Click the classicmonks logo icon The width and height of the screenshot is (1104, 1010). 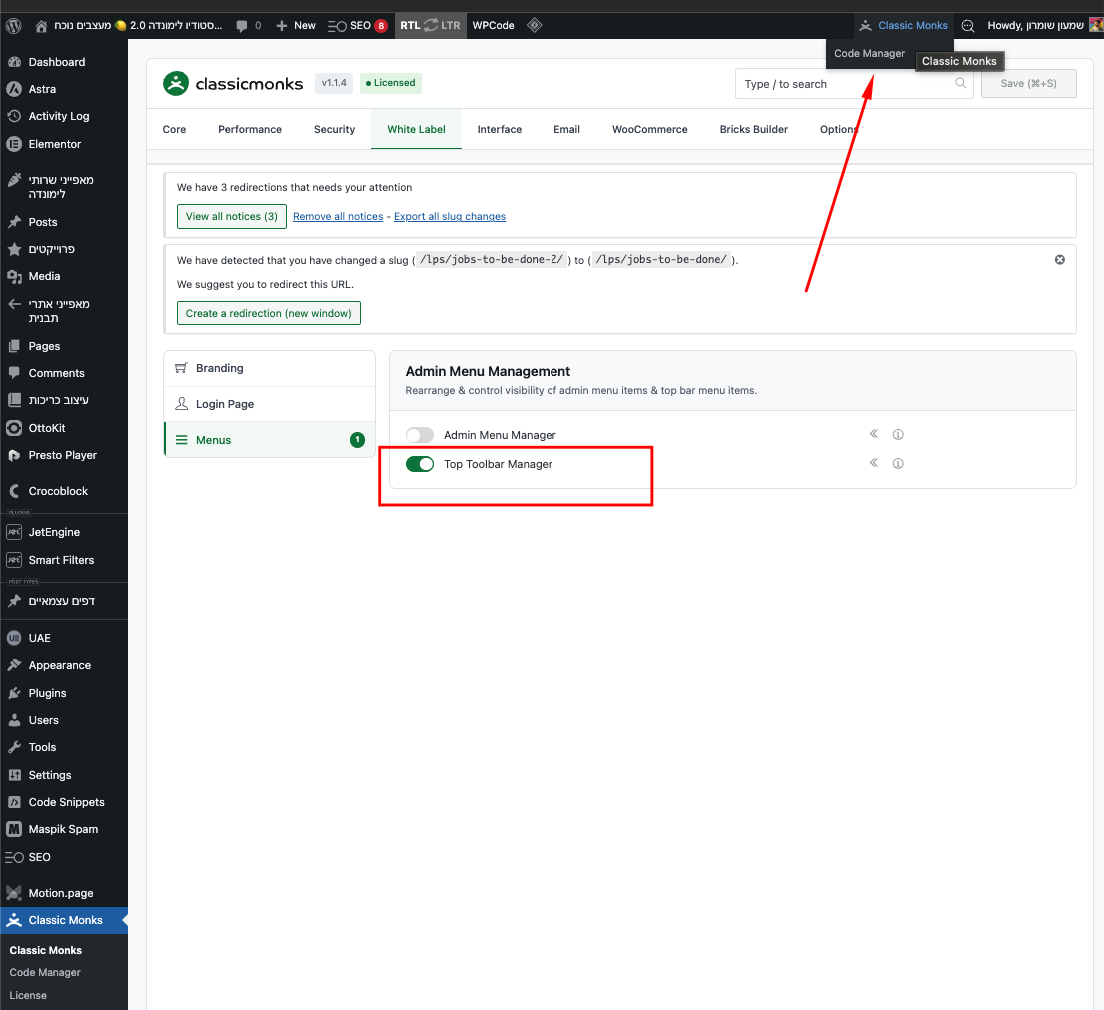176,84
